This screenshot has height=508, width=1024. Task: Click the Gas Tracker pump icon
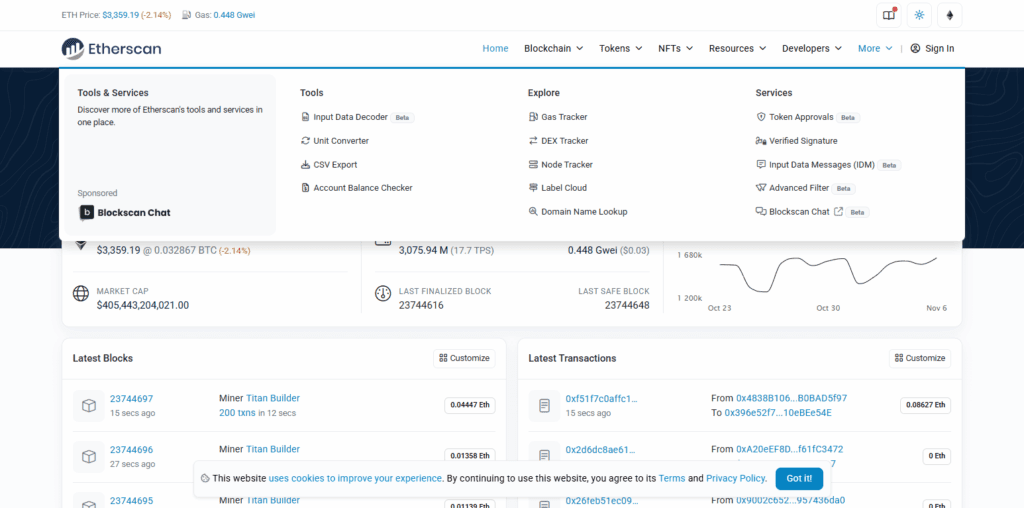(533, 117)
